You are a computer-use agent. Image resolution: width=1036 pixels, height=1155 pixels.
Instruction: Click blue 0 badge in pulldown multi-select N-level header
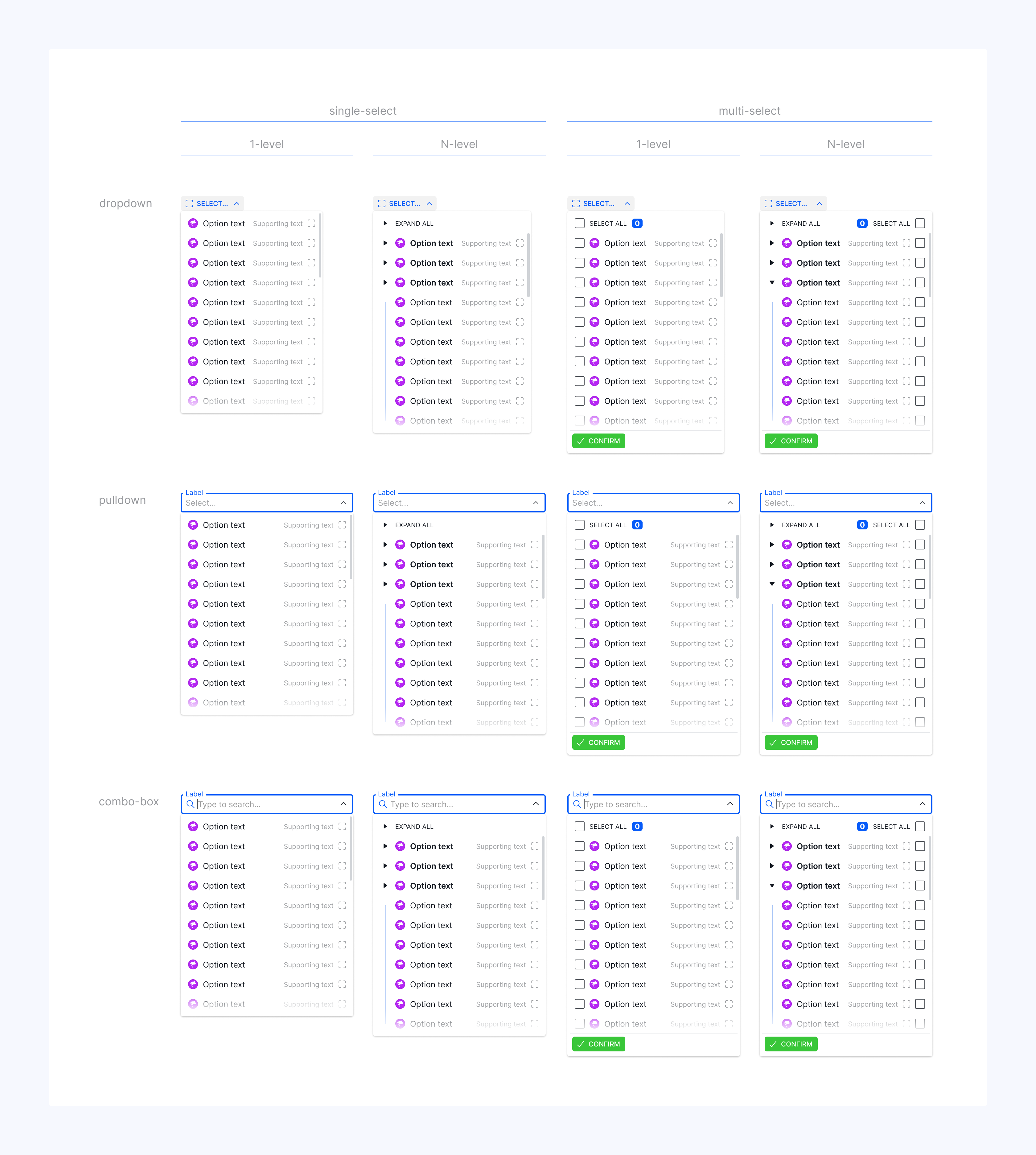(862, 525)
